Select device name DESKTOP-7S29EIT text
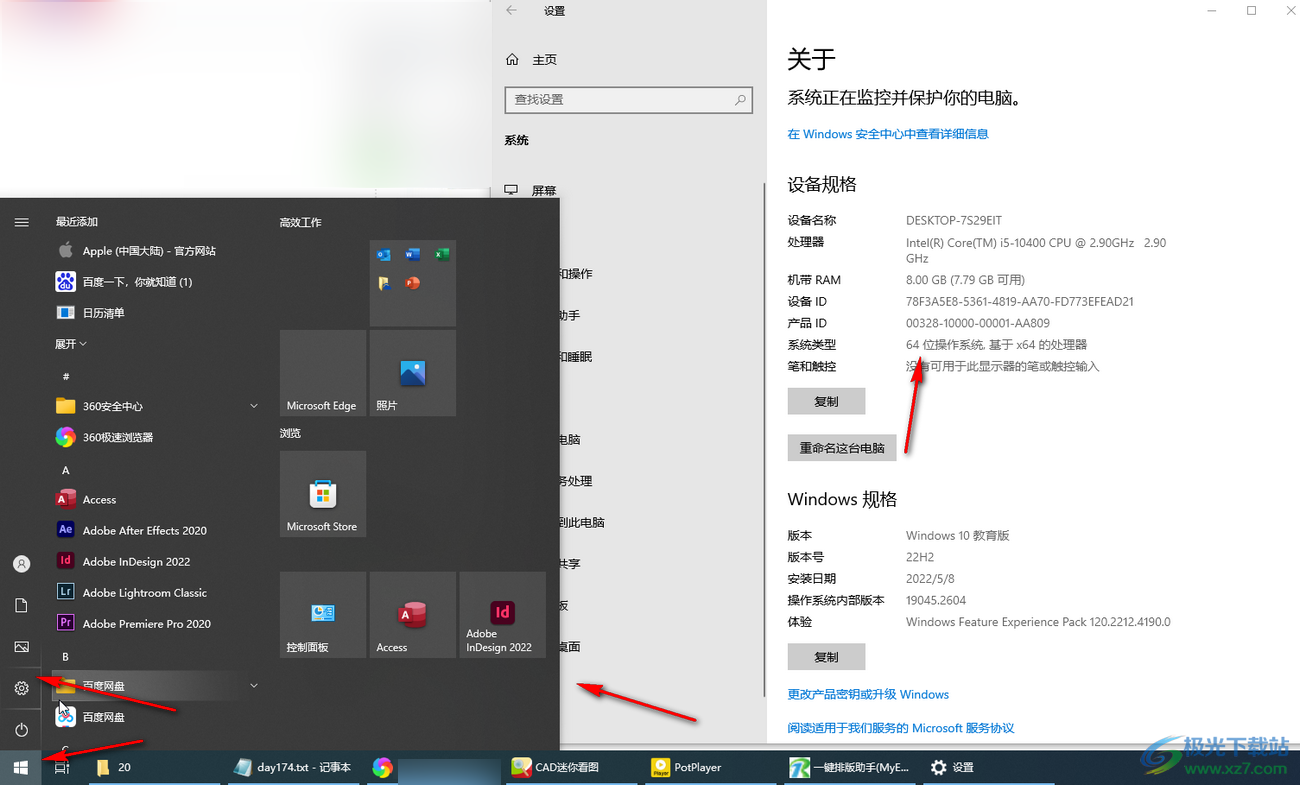This screenshot has width=1300, height=785. click(x=954, y=220)
